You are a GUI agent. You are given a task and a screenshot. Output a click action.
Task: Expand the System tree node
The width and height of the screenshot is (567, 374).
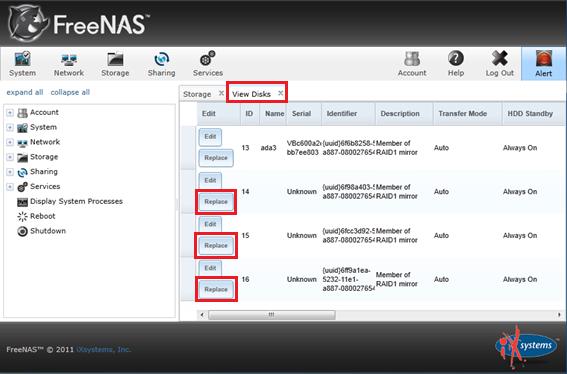tap(10, 127)
